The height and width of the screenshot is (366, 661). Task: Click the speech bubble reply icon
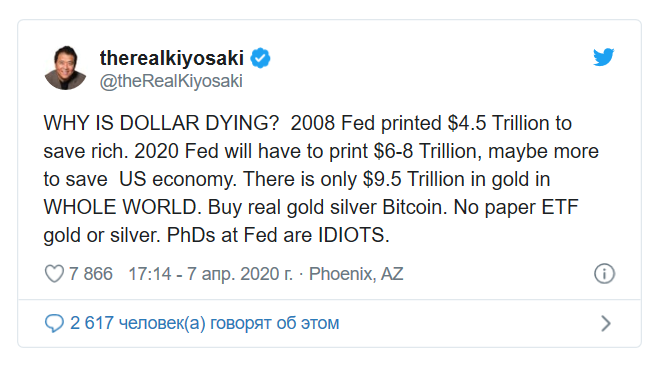[54, 323]
